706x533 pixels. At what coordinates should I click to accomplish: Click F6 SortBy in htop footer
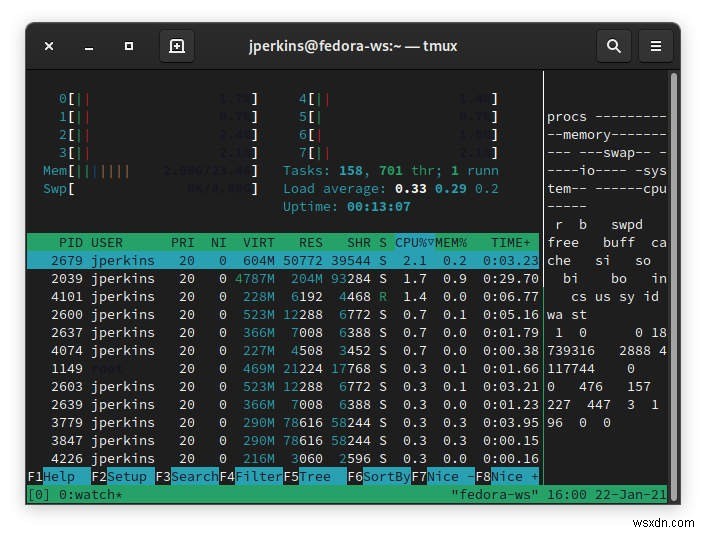point(379,476)
